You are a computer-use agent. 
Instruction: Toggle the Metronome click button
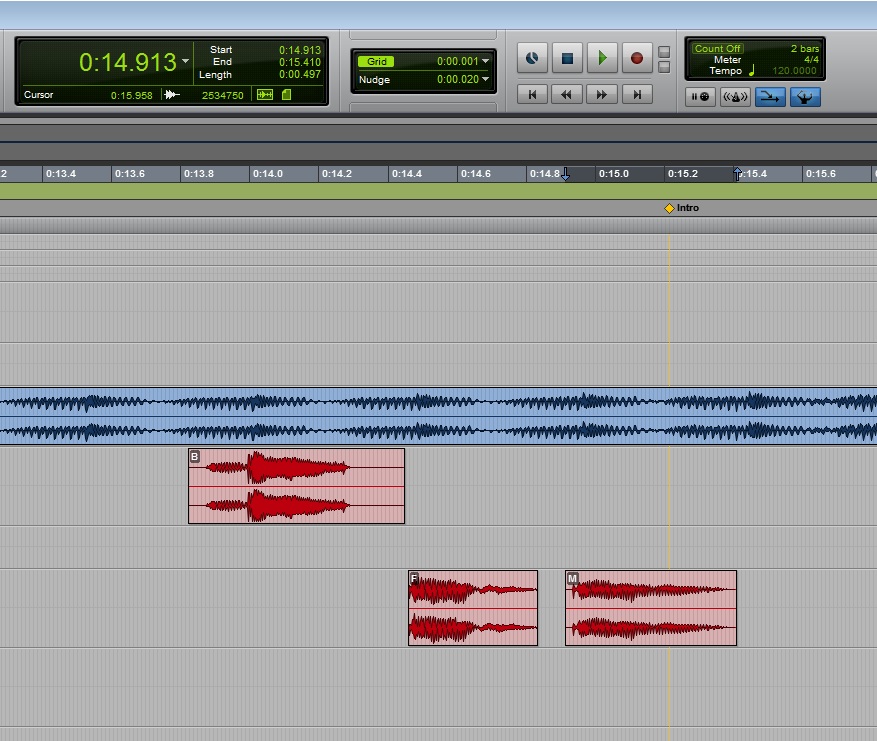click(735, 97)
